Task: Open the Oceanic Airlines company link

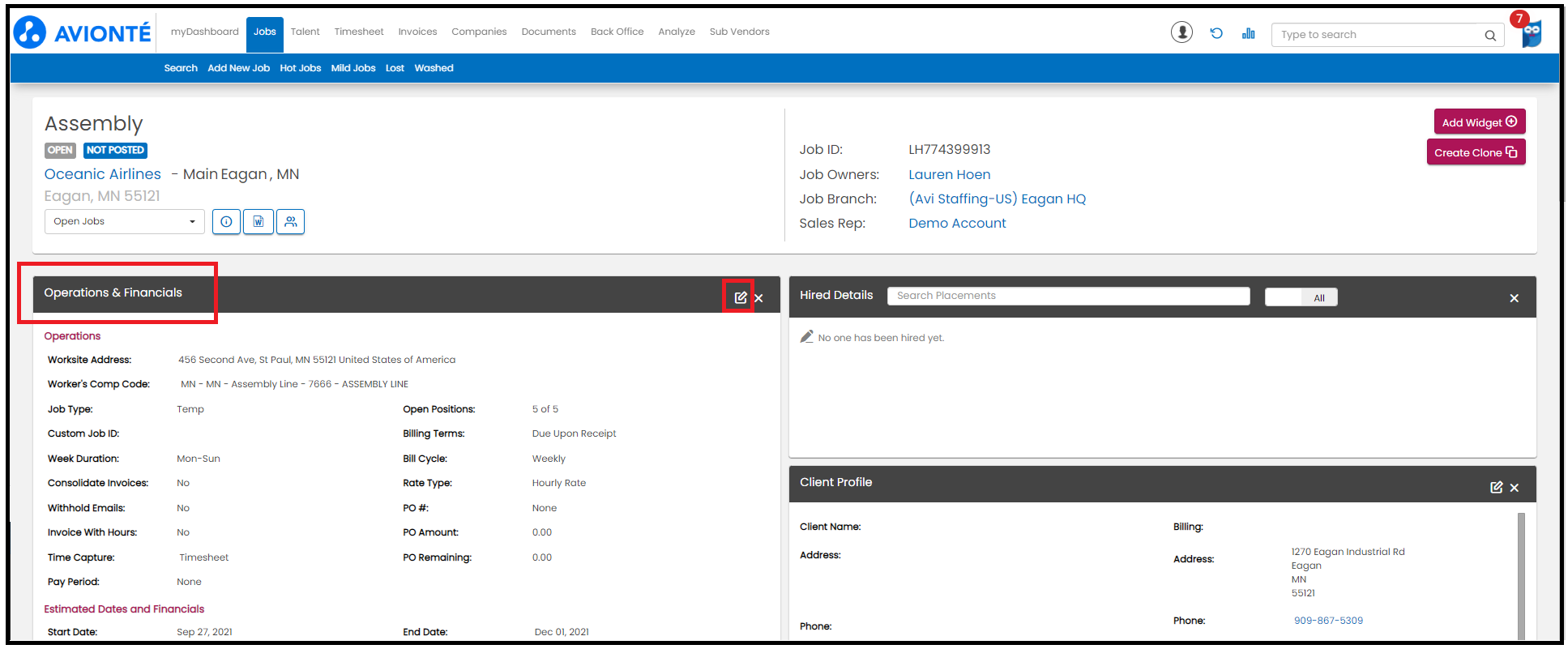Action: click(103, 174)
